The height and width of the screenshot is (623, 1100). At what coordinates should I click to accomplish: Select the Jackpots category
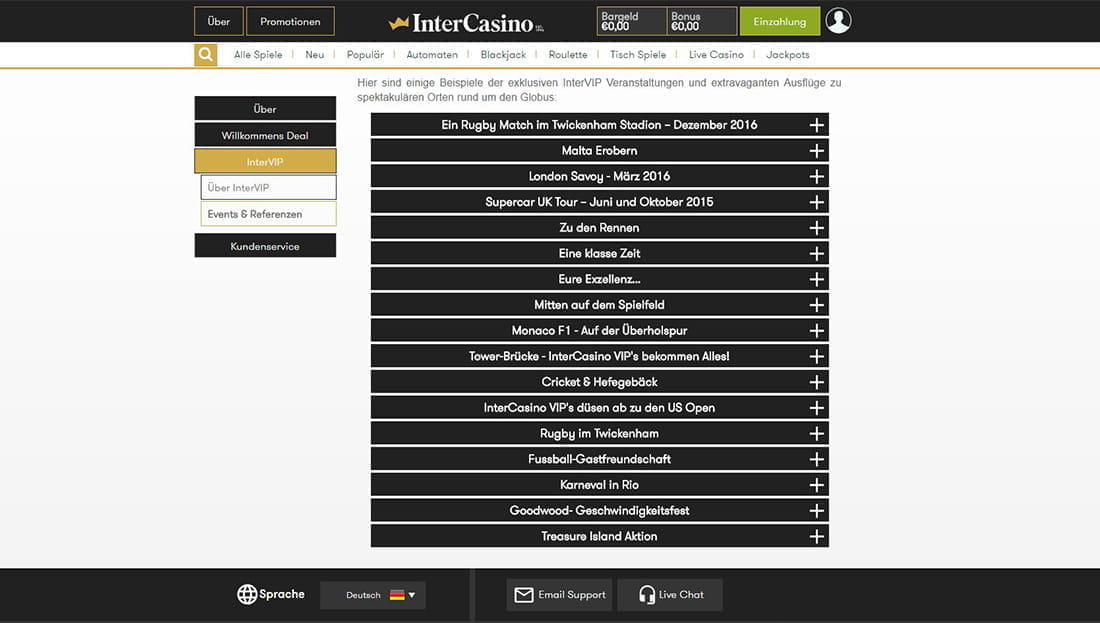coord(788,55)
